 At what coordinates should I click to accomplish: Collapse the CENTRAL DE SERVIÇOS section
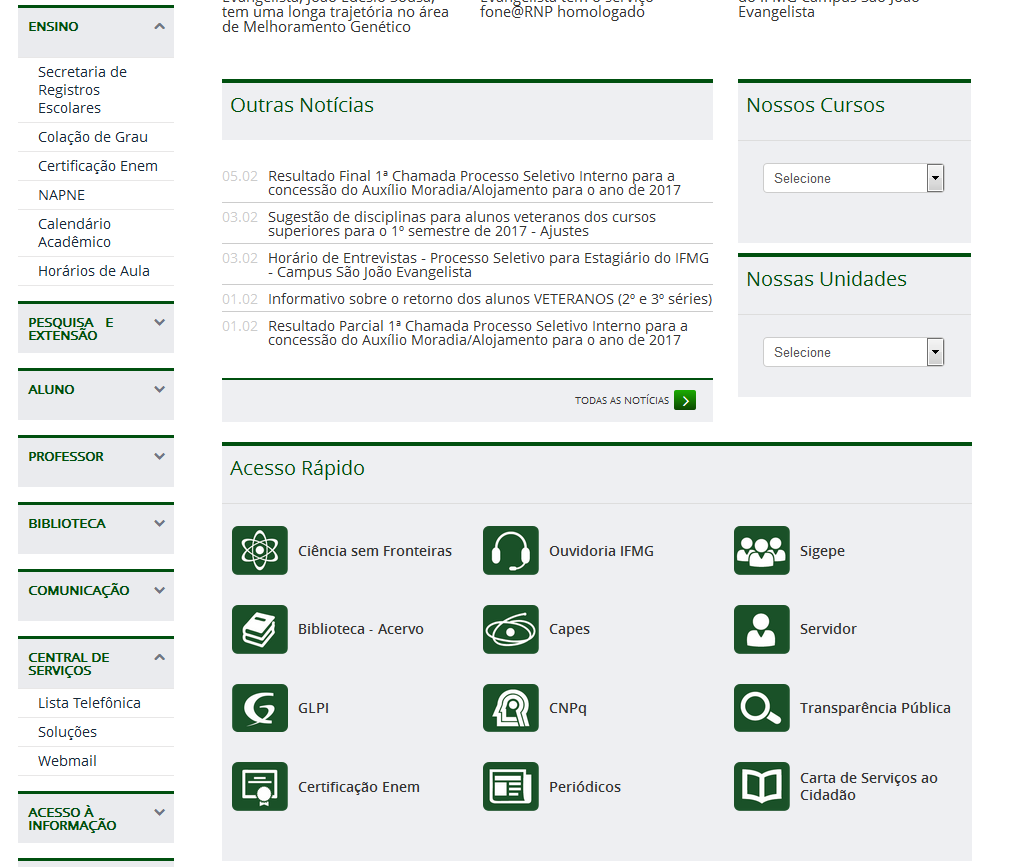click(x=96, y=662)
